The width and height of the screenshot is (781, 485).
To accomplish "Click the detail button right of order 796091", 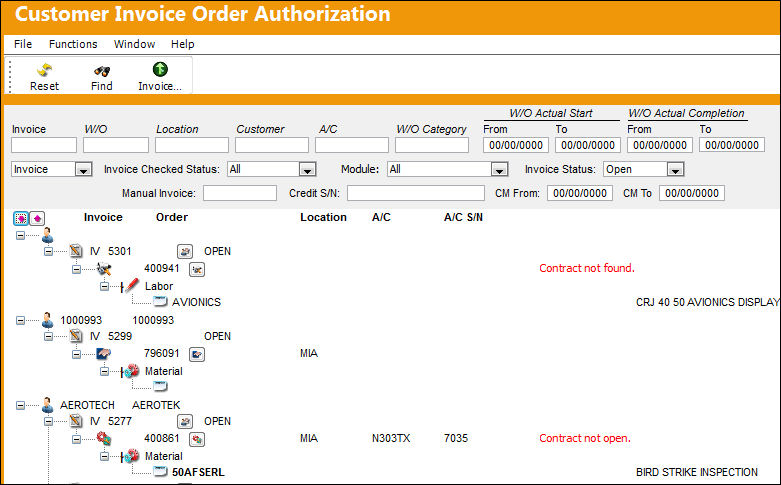I will coord(197,355).
